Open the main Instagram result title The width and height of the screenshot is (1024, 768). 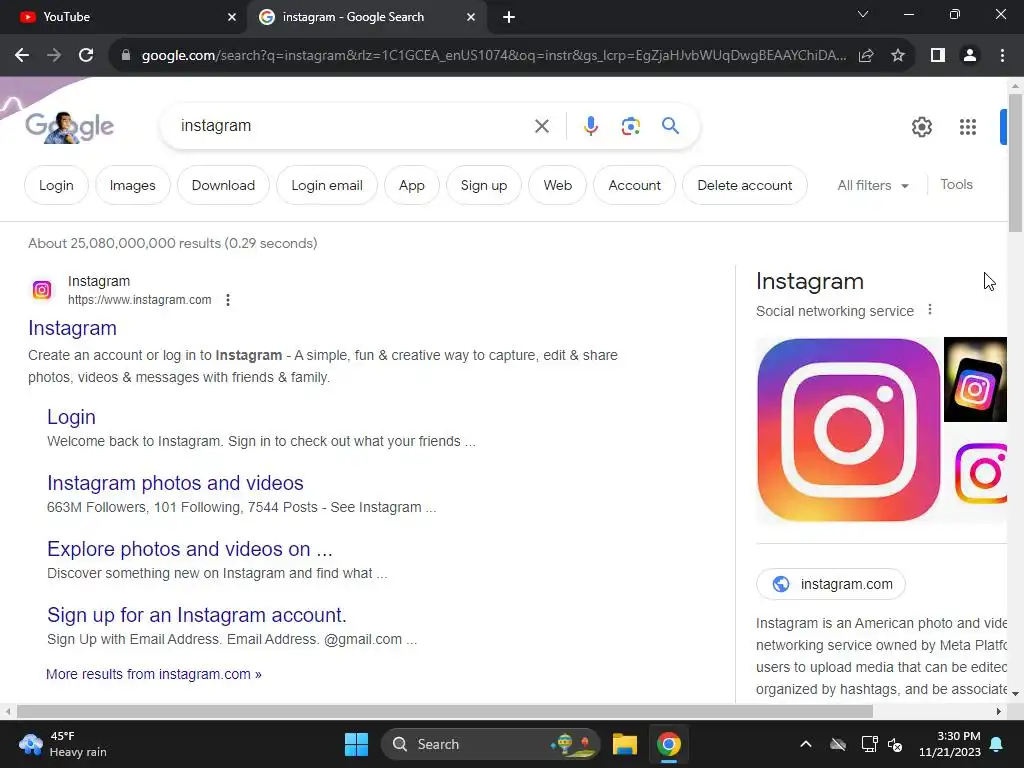tap(72, 328)
